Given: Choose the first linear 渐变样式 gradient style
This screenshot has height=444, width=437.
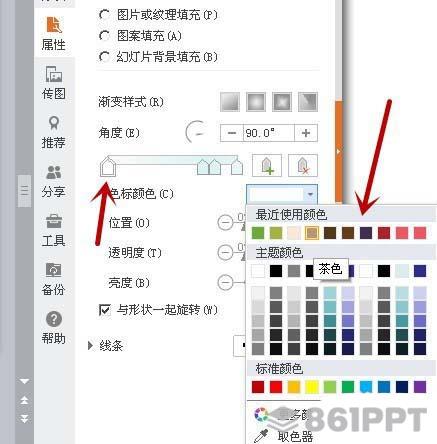Looking at the screenshot, I should click(230, 102).
